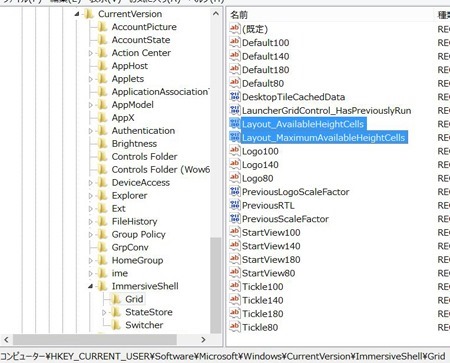Select the Layout_AvailableHeightCells entry
The width and height of the screenshot is (450, 363).
[x=303, y=124]
